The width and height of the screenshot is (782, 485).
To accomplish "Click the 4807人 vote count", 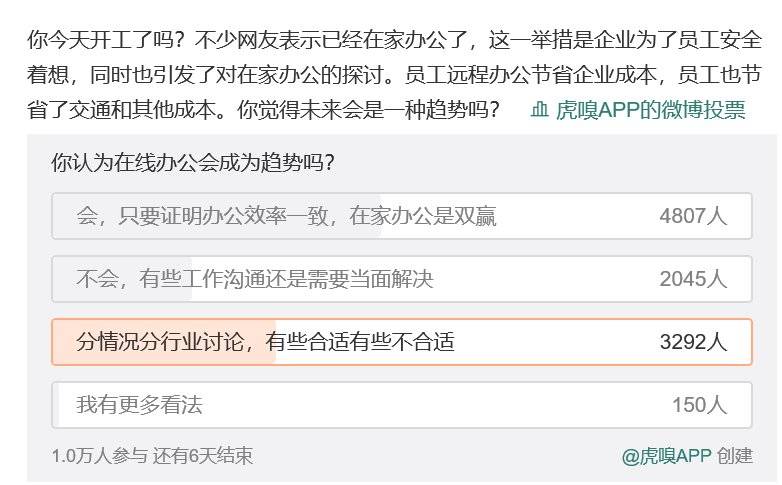I will pyautogui.click(x=693, y=216).
